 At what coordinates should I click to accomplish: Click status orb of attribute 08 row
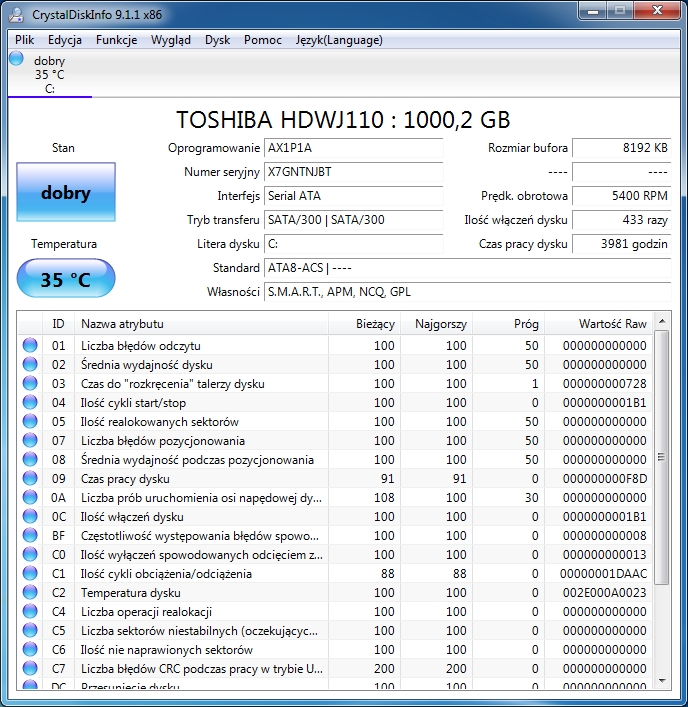pos(30,459)
